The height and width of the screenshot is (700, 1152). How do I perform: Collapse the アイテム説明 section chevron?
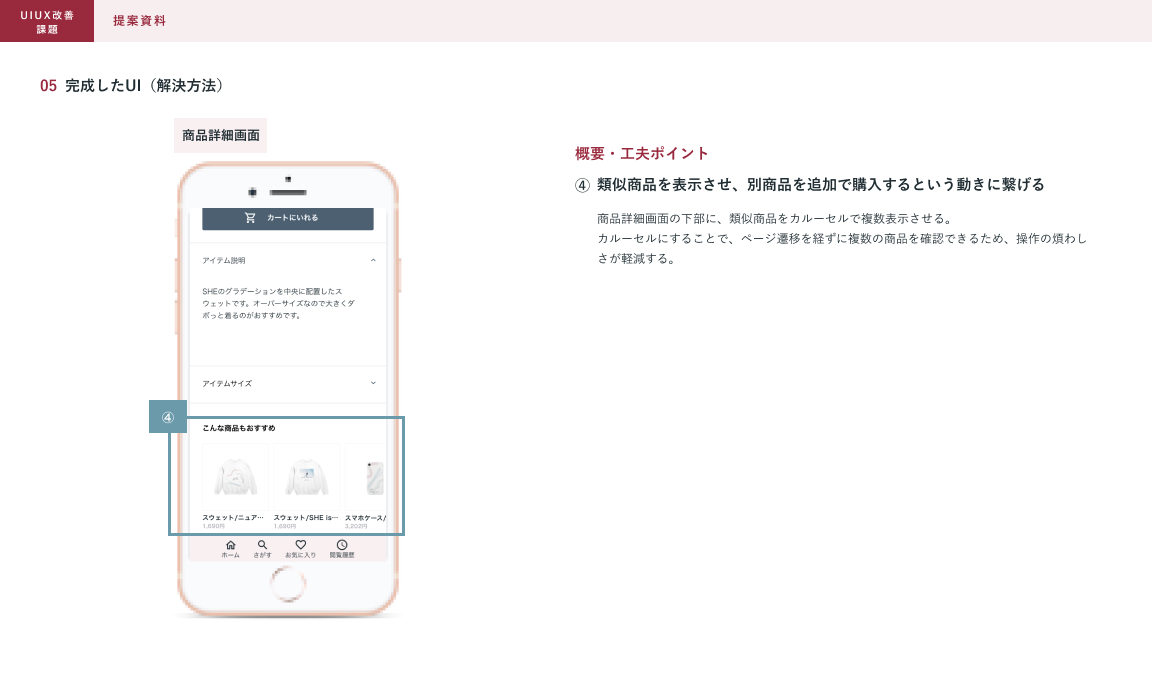coord(373,260)
